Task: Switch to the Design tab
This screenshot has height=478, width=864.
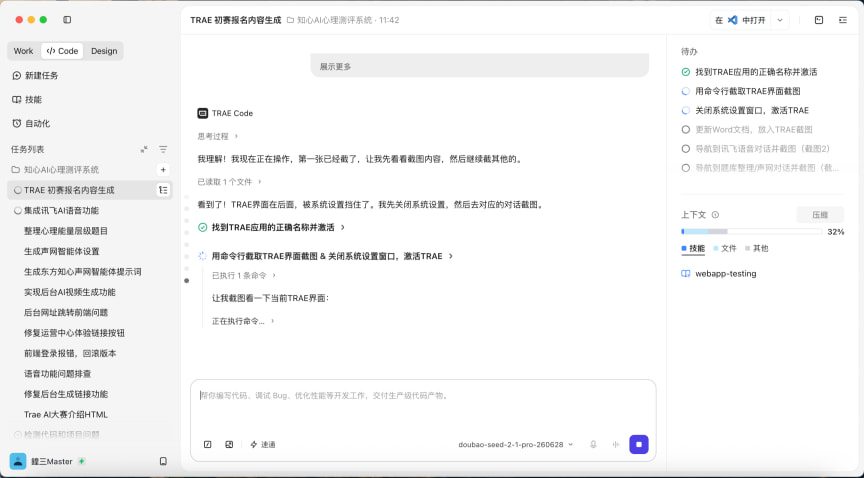Action: (104, 51)
